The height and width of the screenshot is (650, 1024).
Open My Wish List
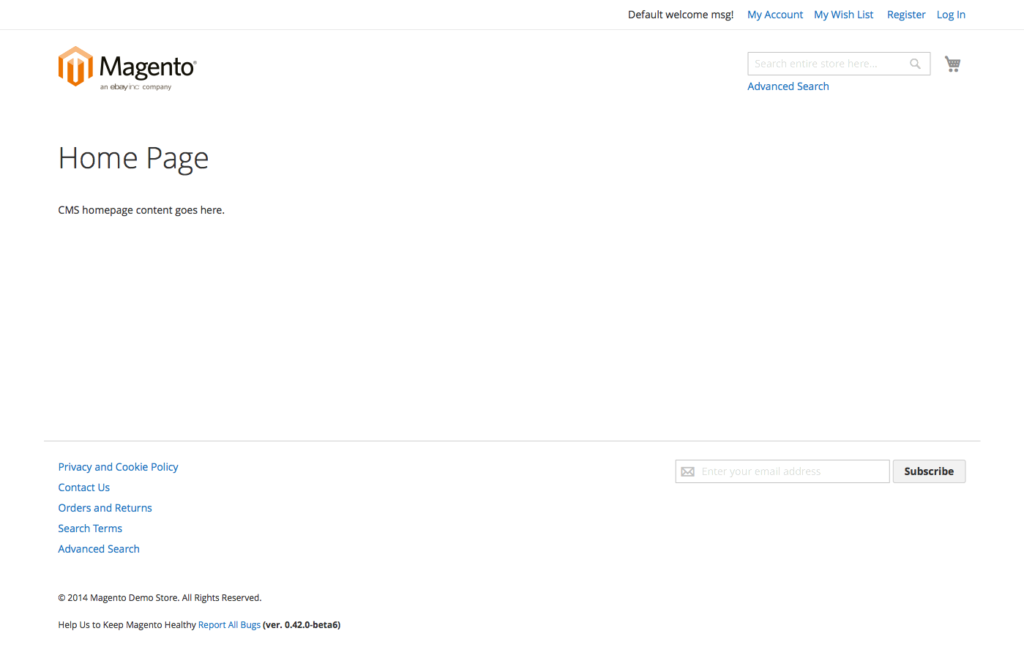[843, 14]
